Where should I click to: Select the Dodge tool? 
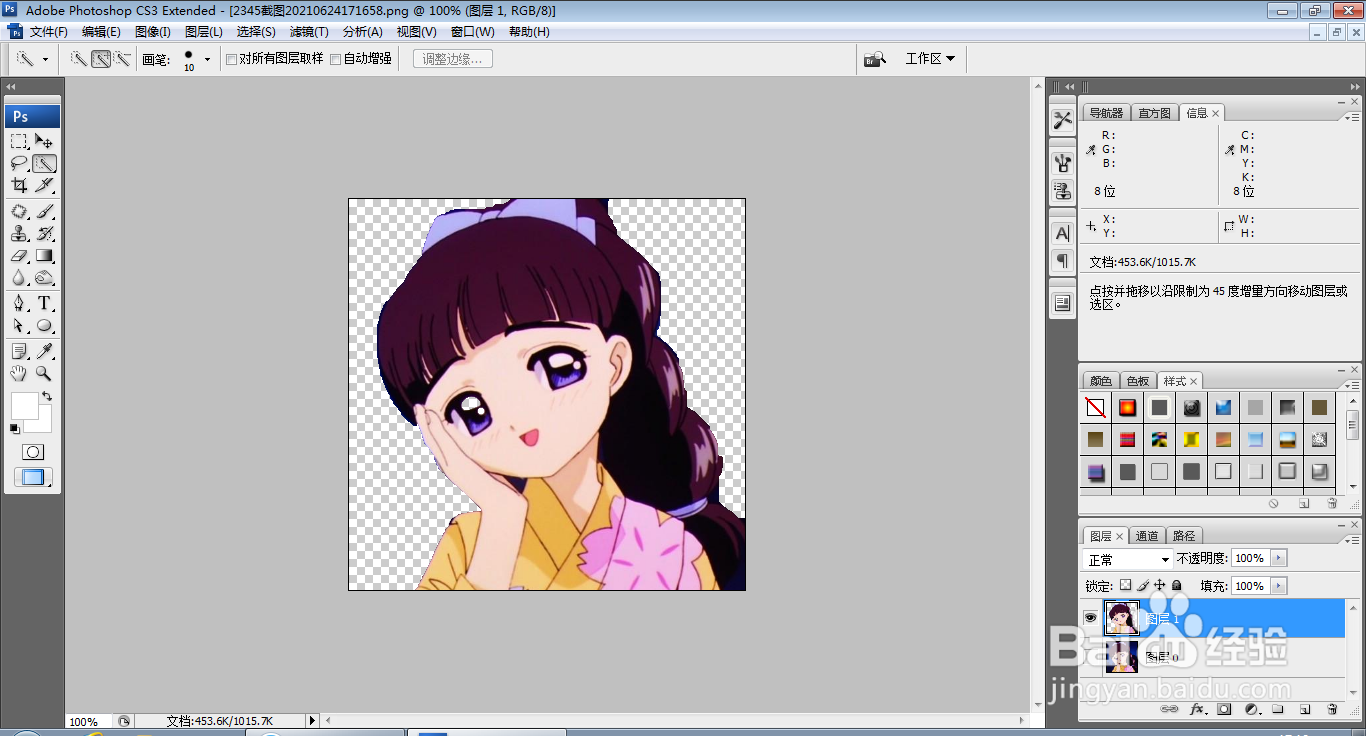(44, 278)
